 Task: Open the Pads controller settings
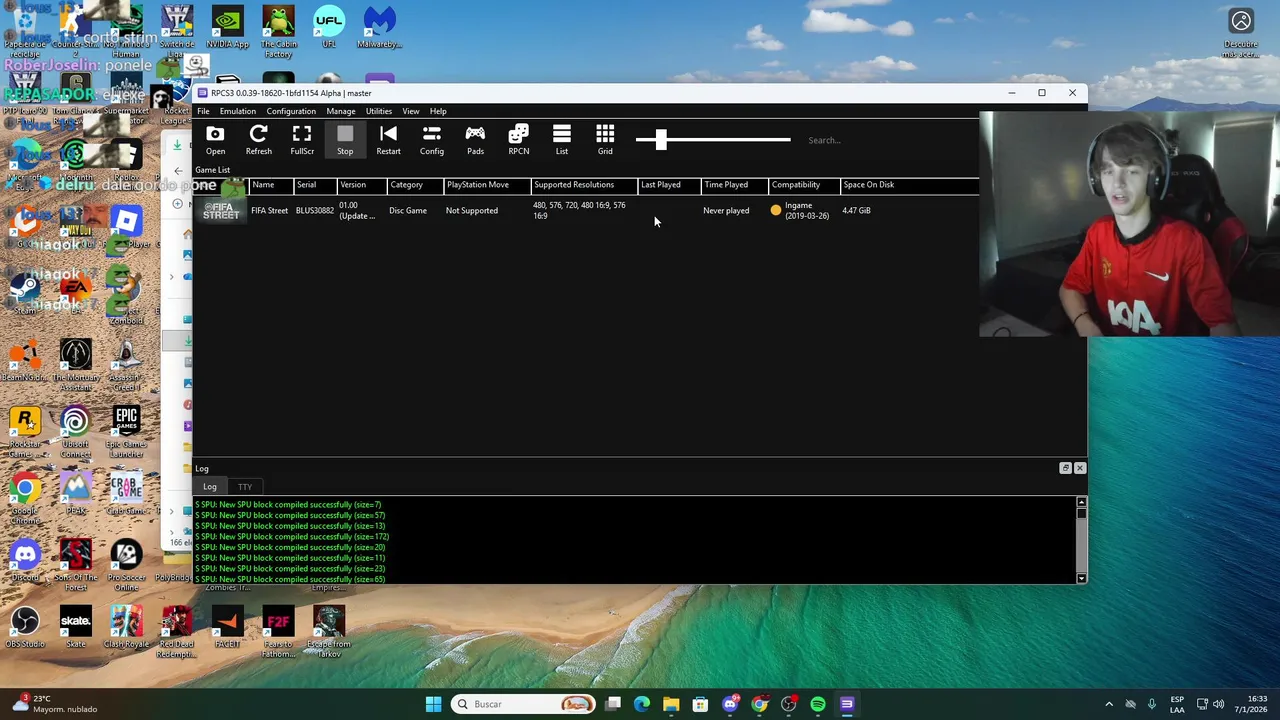(475, 140)
